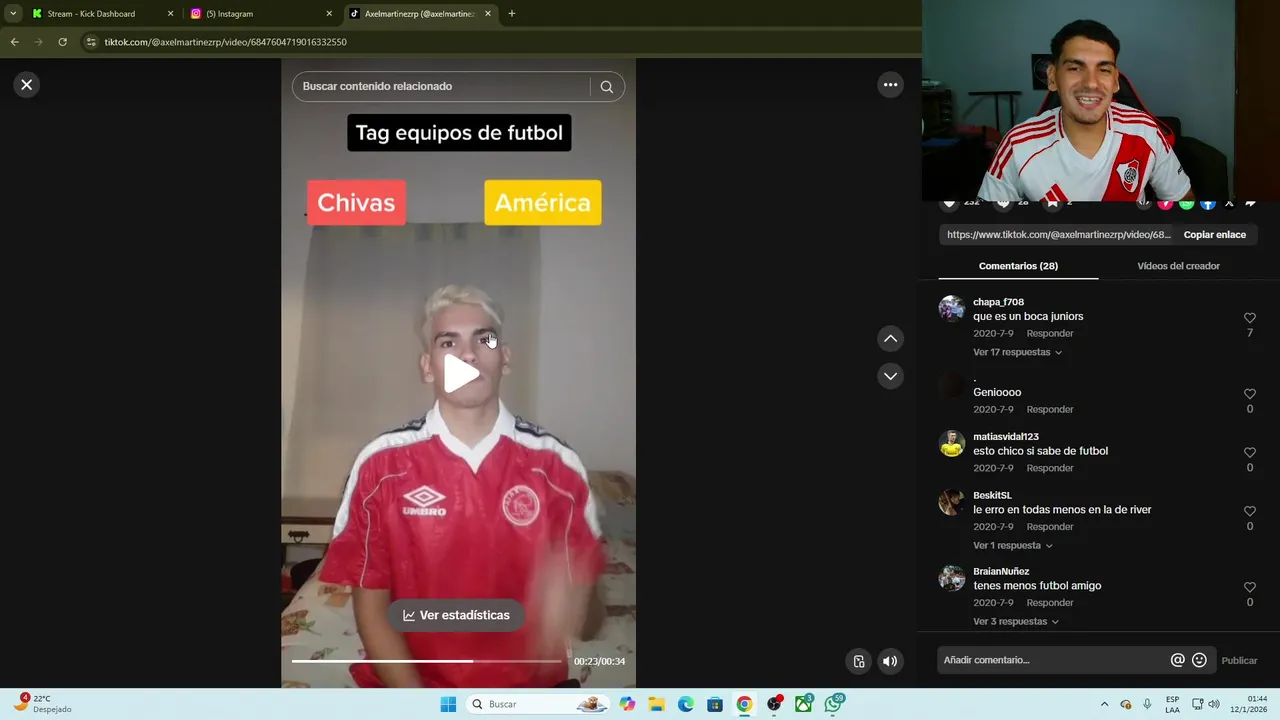Click the Publicar button
Image resolution: width=1280 pixels, height=720 pixels.
(x=1239, y=661)
